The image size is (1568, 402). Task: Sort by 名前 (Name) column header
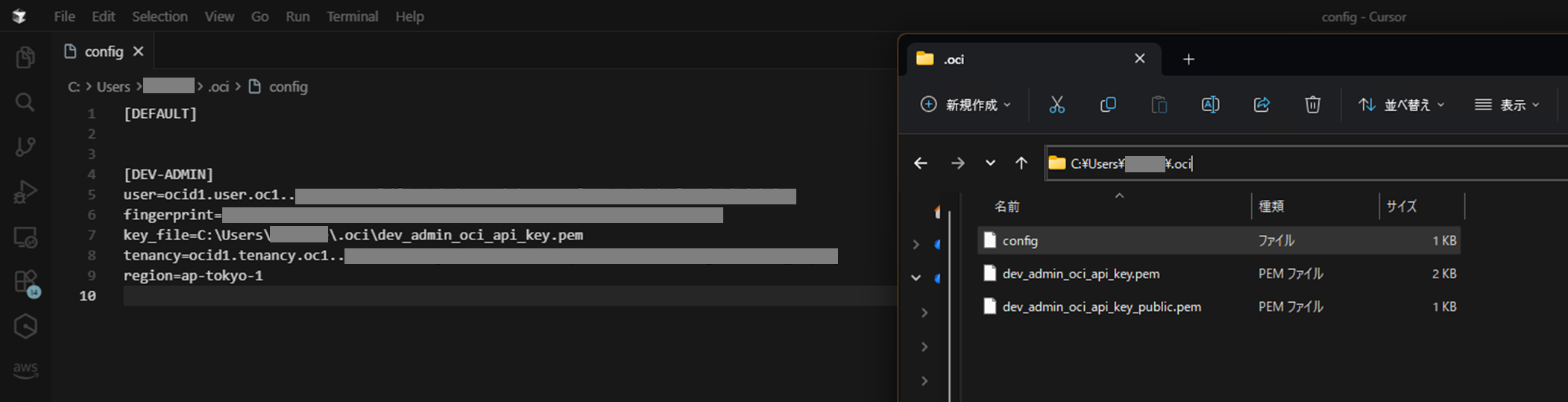tap(1007, 207)
